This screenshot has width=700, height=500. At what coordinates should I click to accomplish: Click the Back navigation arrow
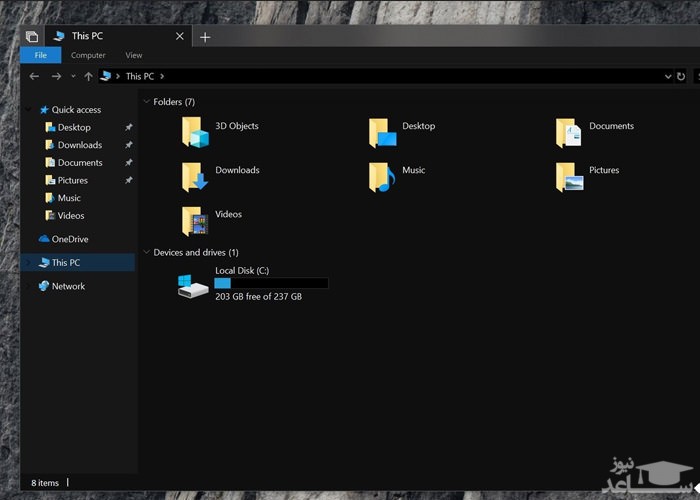coord(35,76)
